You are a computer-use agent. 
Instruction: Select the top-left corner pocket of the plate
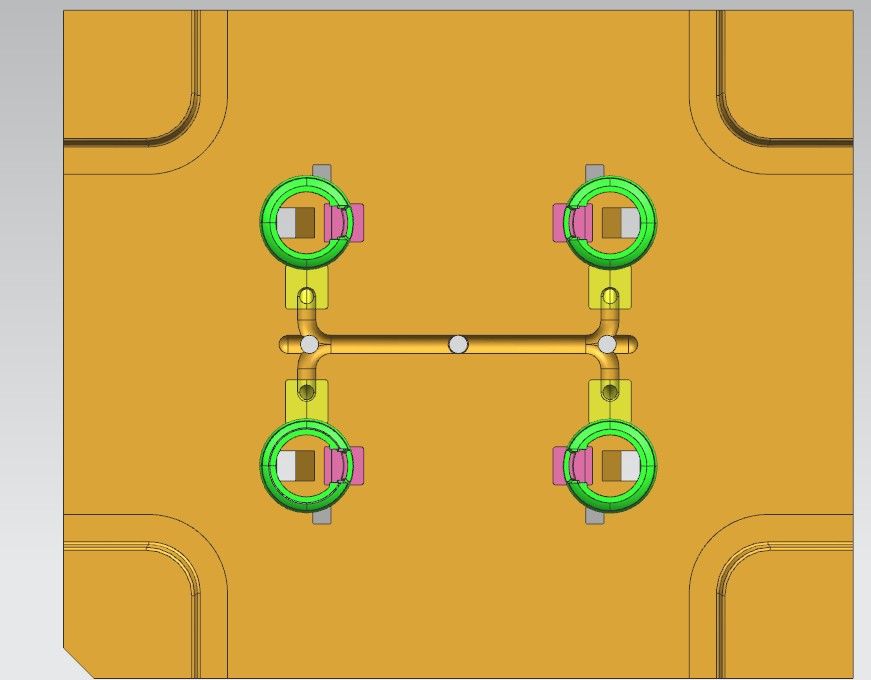coord(130,75)
